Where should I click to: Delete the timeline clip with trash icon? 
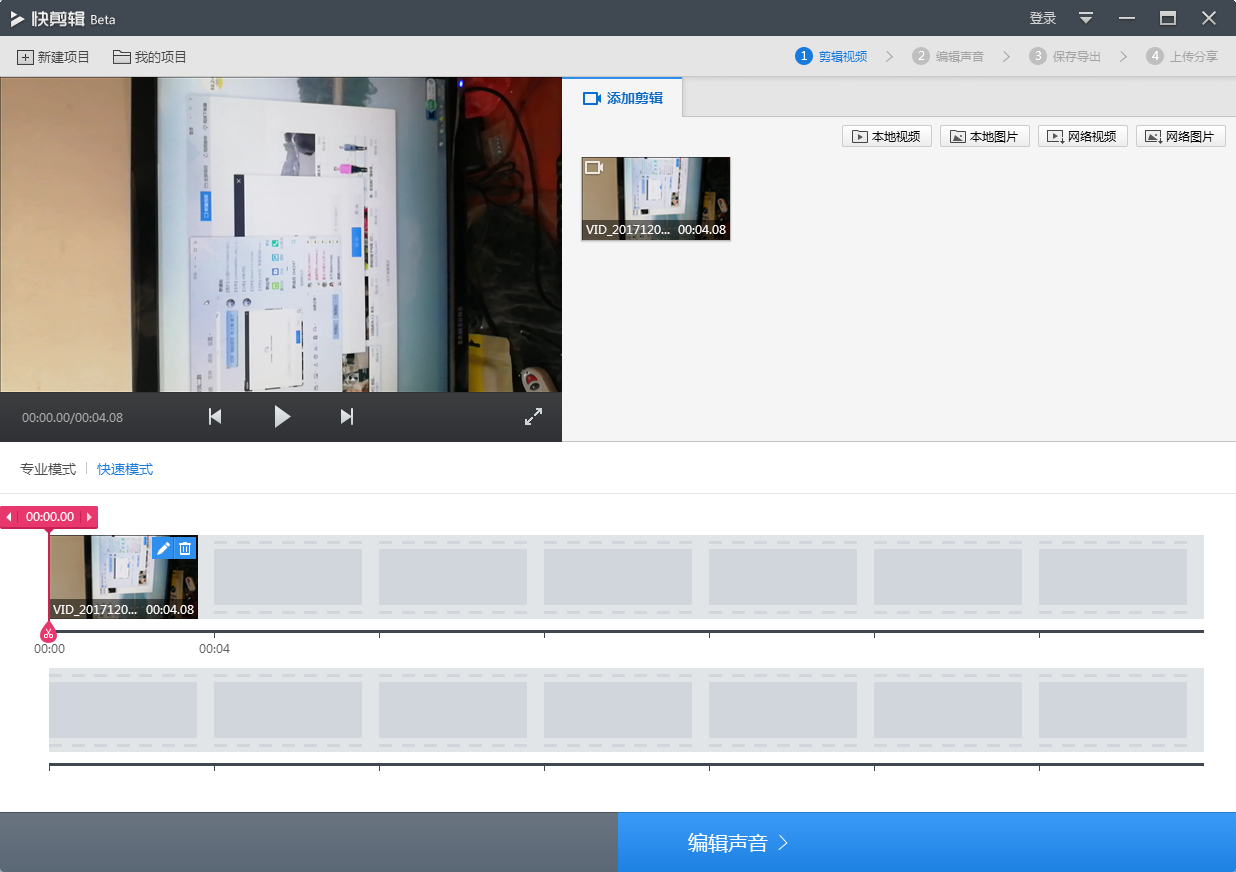[x=185, y=548]
